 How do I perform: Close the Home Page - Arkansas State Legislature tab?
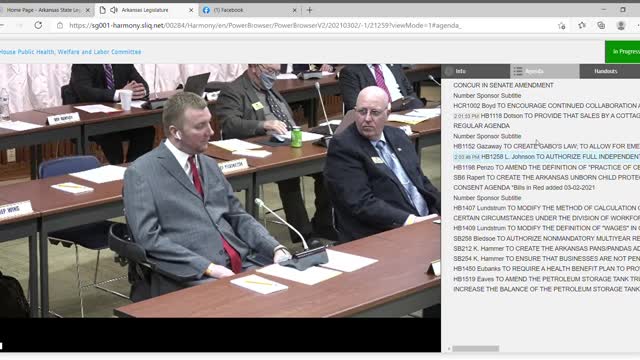(87, 10)
